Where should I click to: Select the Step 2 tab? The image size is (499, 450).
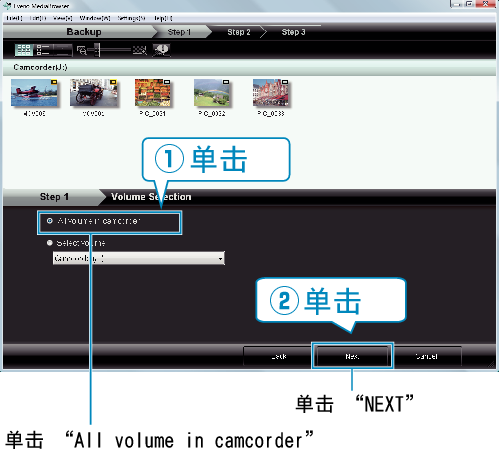(239, 32)
